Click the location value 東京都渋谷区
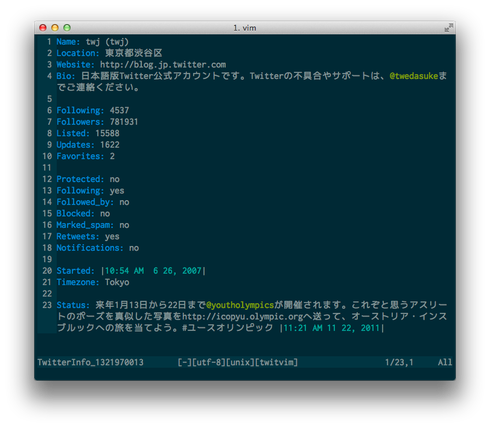 click(134, 53)
